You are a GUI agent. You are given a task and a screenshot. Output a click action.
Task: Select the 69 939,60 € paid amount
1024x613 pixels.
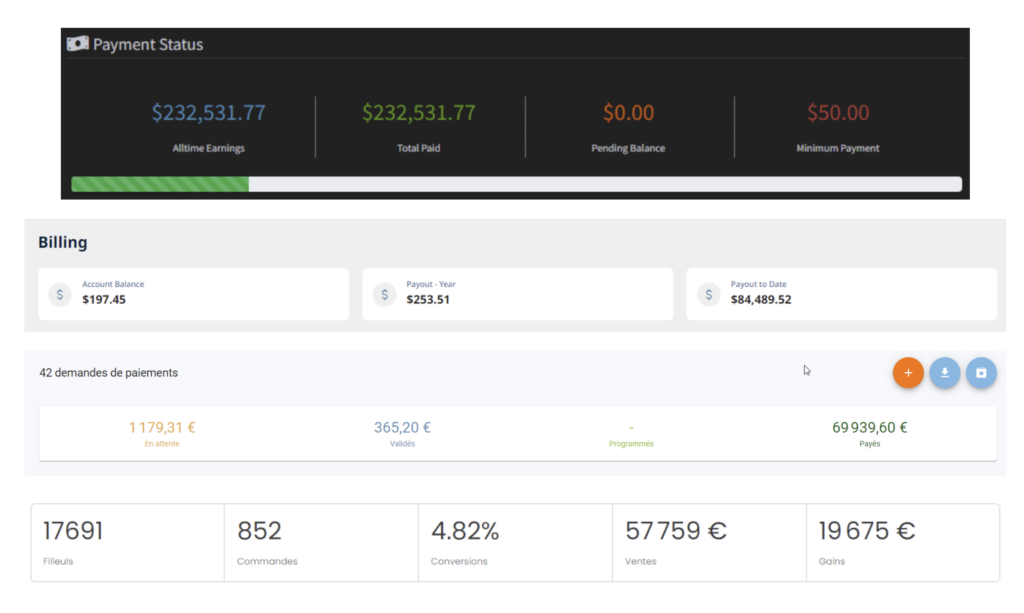coord(869,428)
